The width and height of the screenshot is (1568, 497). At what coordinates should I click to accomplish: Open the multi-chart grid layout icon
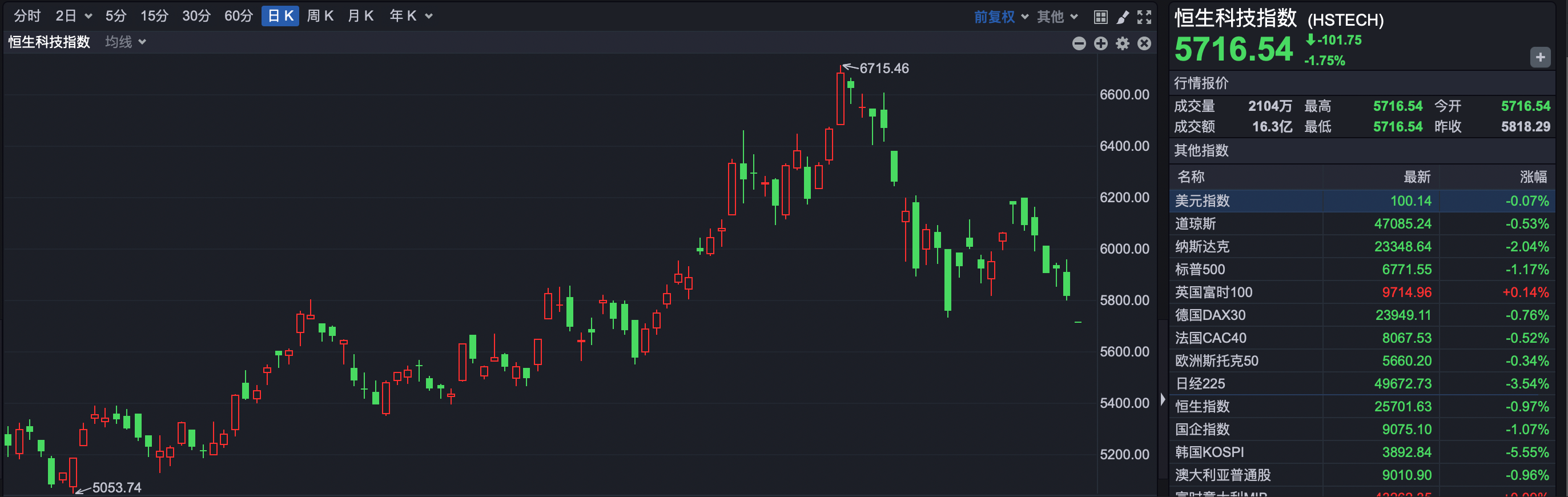[1100, 17]
